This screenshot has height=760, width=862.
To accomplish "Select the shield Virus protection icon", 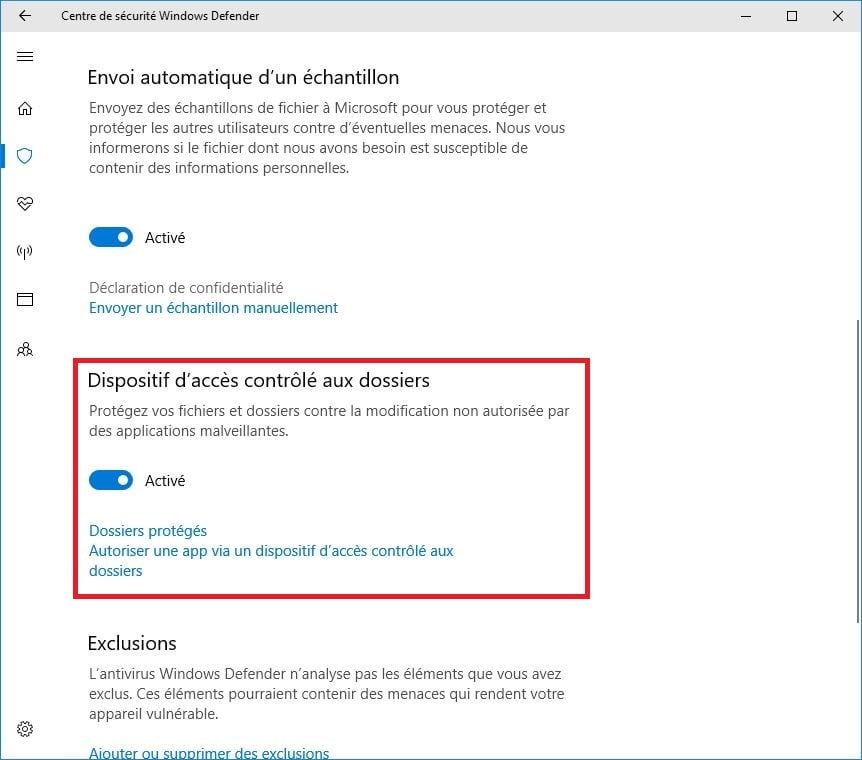I will point(25,156).
